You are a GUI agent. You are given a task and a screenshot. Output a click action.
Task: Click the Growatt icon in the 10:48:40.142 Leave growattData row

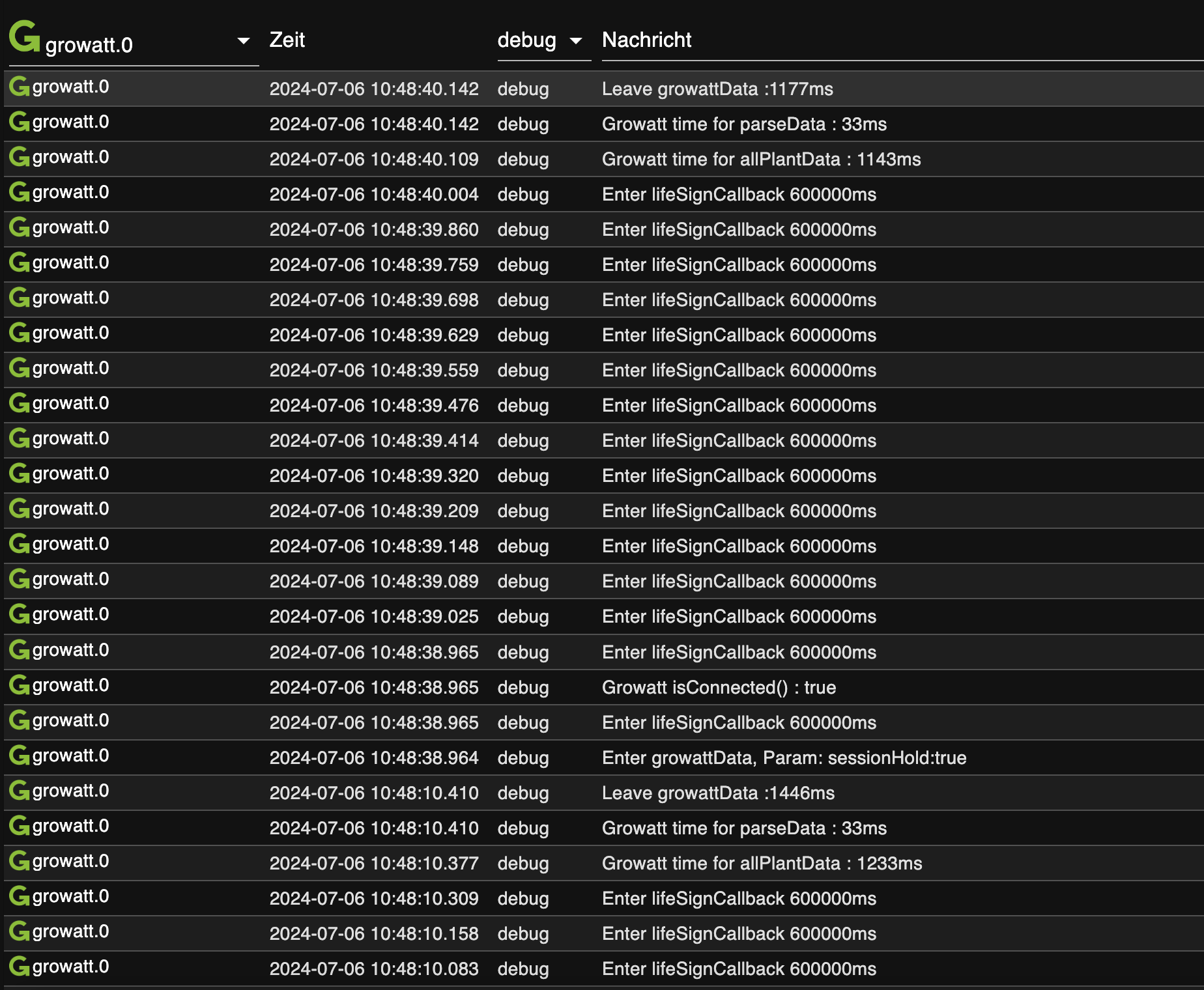[20, 87]
